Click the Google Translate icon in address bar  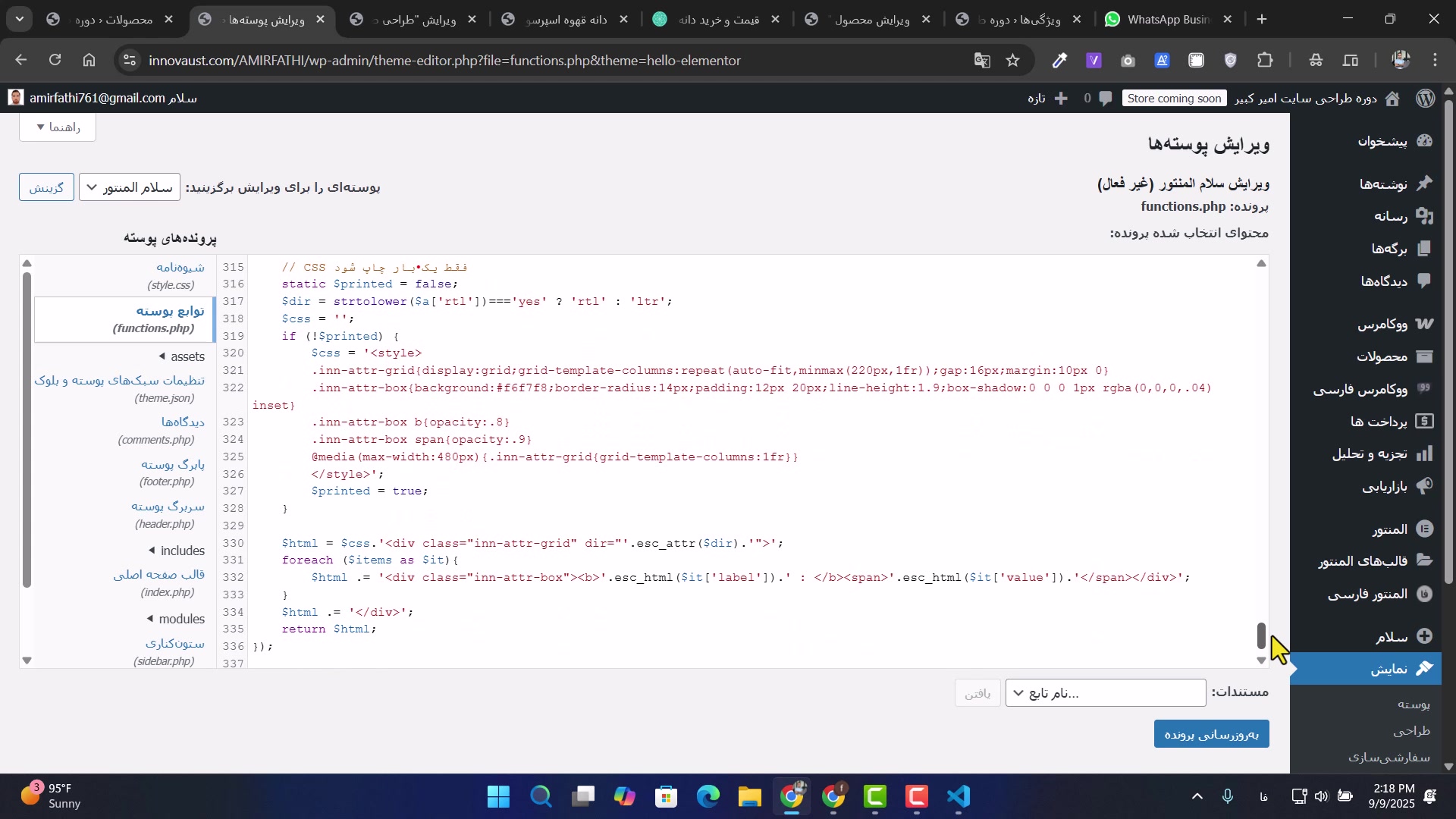tap(982, 61)
